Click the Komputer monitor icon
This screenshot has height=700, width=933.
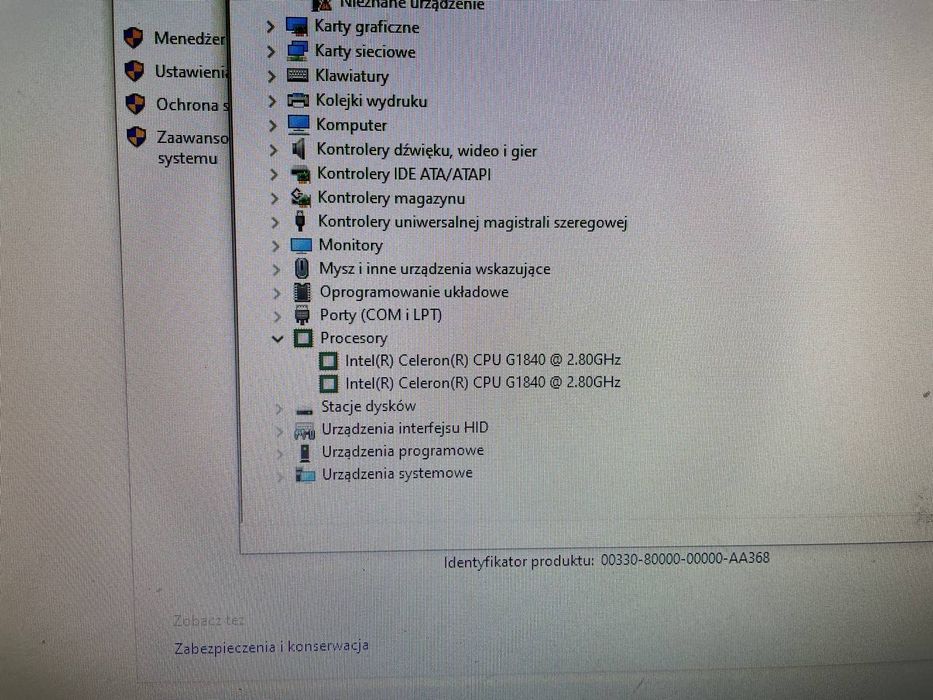coord(299,125)
